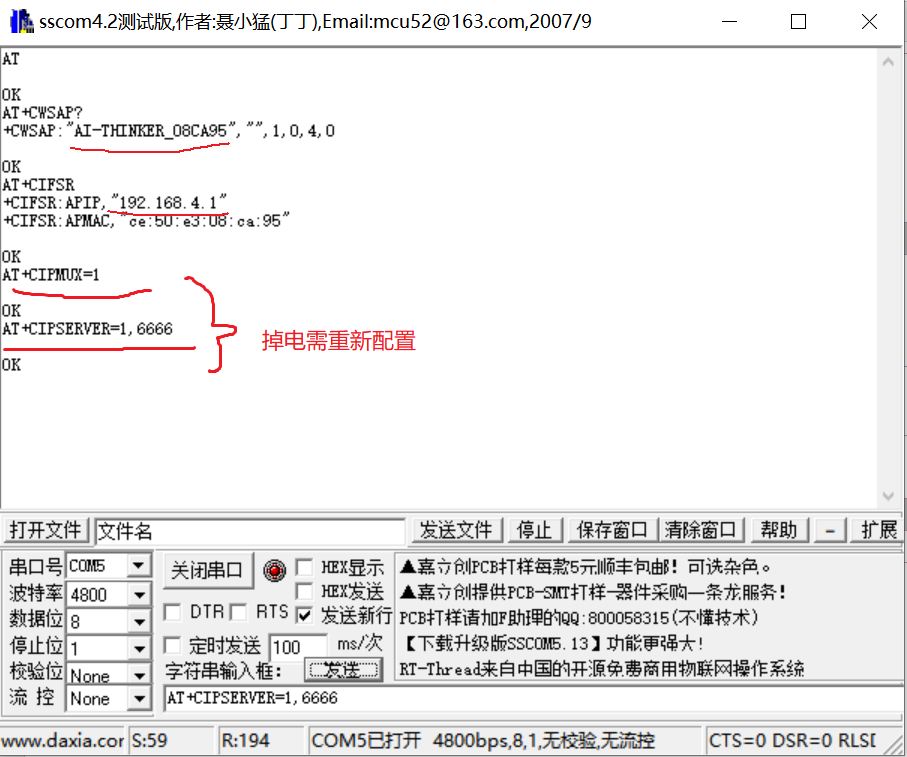This screenshot has width=907, height=757.
Task: Enable the 定时发送 checkbox
Action: click(x=173, y=645)
